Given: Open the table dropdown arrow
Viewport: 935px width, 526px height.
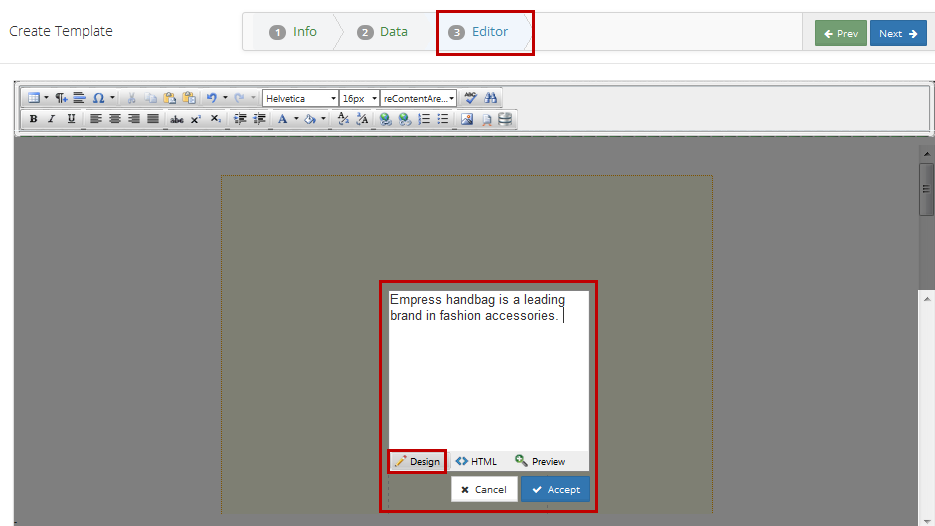Looking at the screenshot, I should (x=46, y=98).
